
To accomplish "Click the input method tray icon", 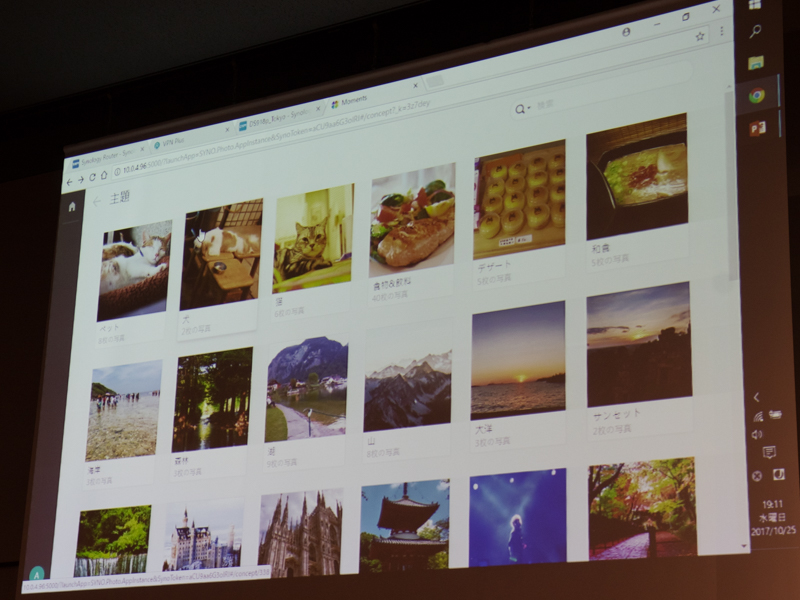I will tap(779, 474).
